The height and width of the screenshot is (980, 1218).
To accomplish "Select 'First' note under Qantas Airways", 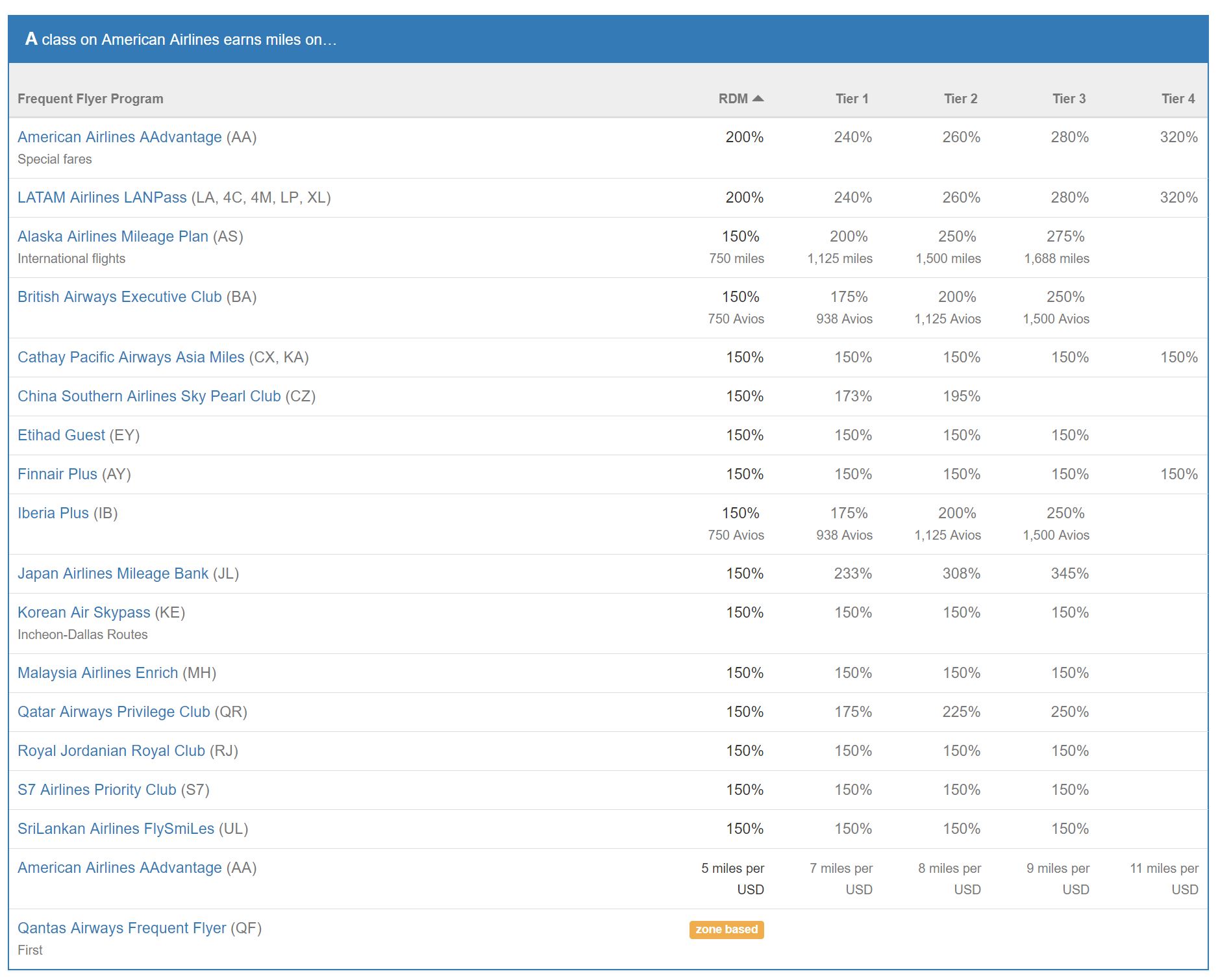I will pos(30,950).
